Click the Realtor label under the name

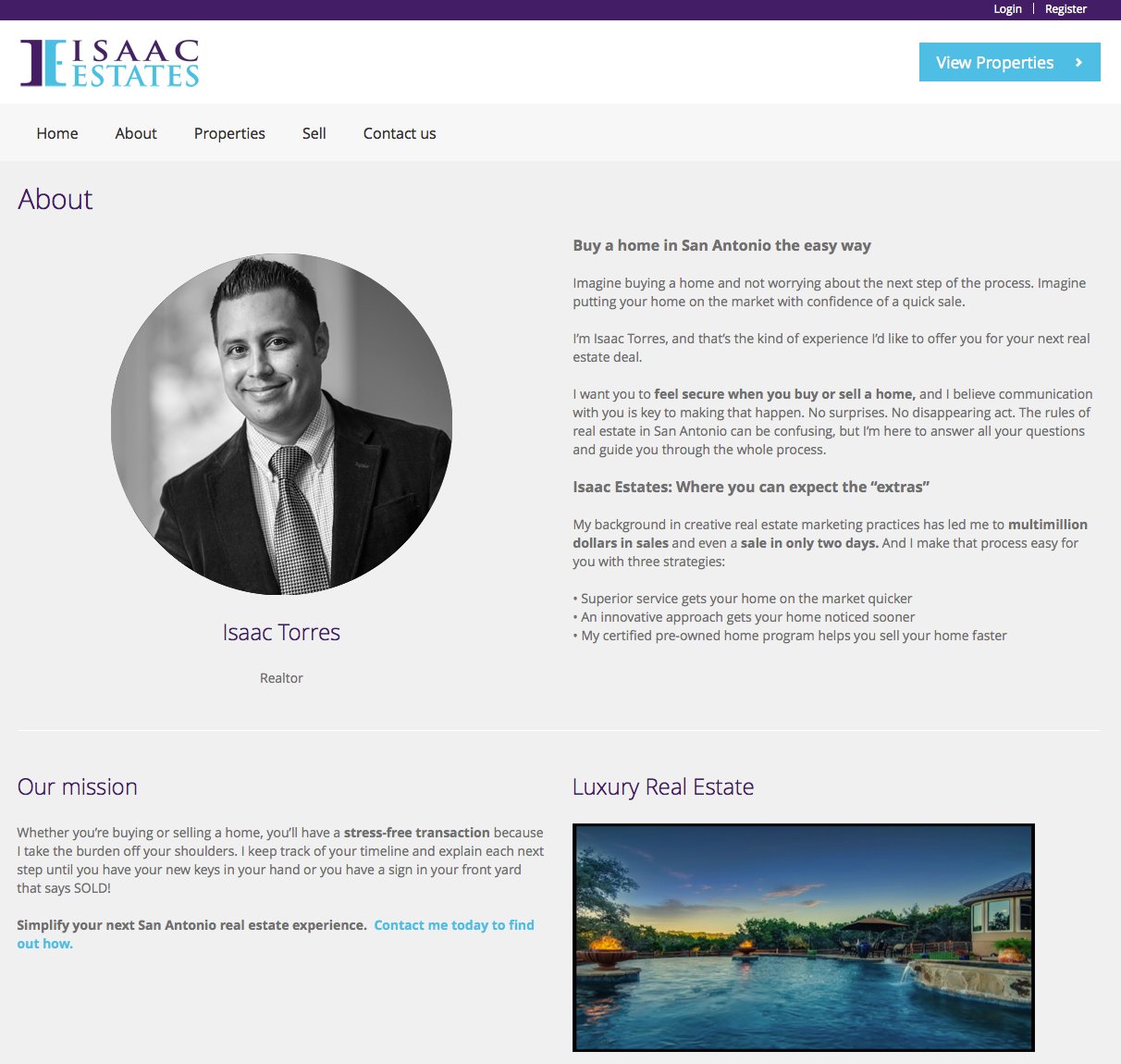coord(281,678)
